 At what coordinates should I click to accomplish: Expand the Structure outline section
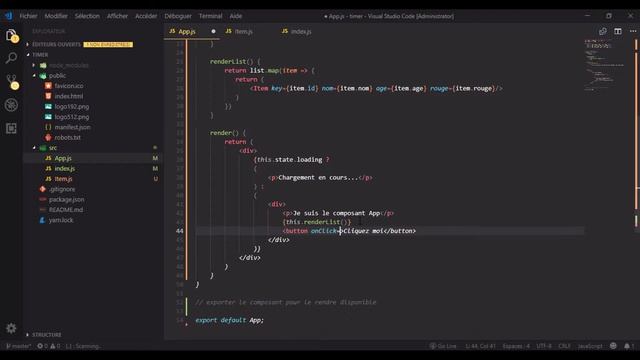tap(47, 335)
